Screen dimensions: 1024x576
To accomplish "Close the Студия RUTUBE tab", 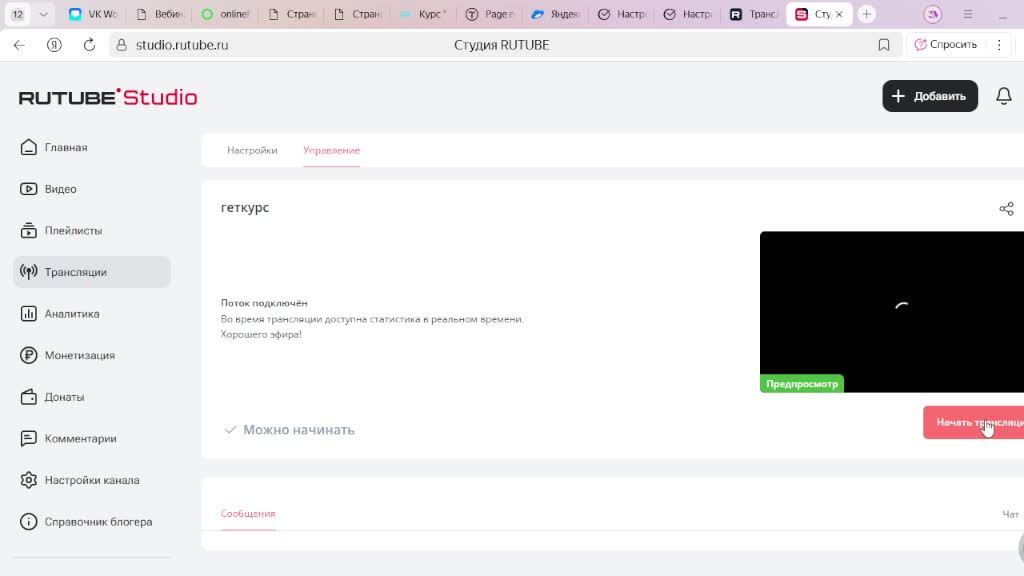I will 839,14.
